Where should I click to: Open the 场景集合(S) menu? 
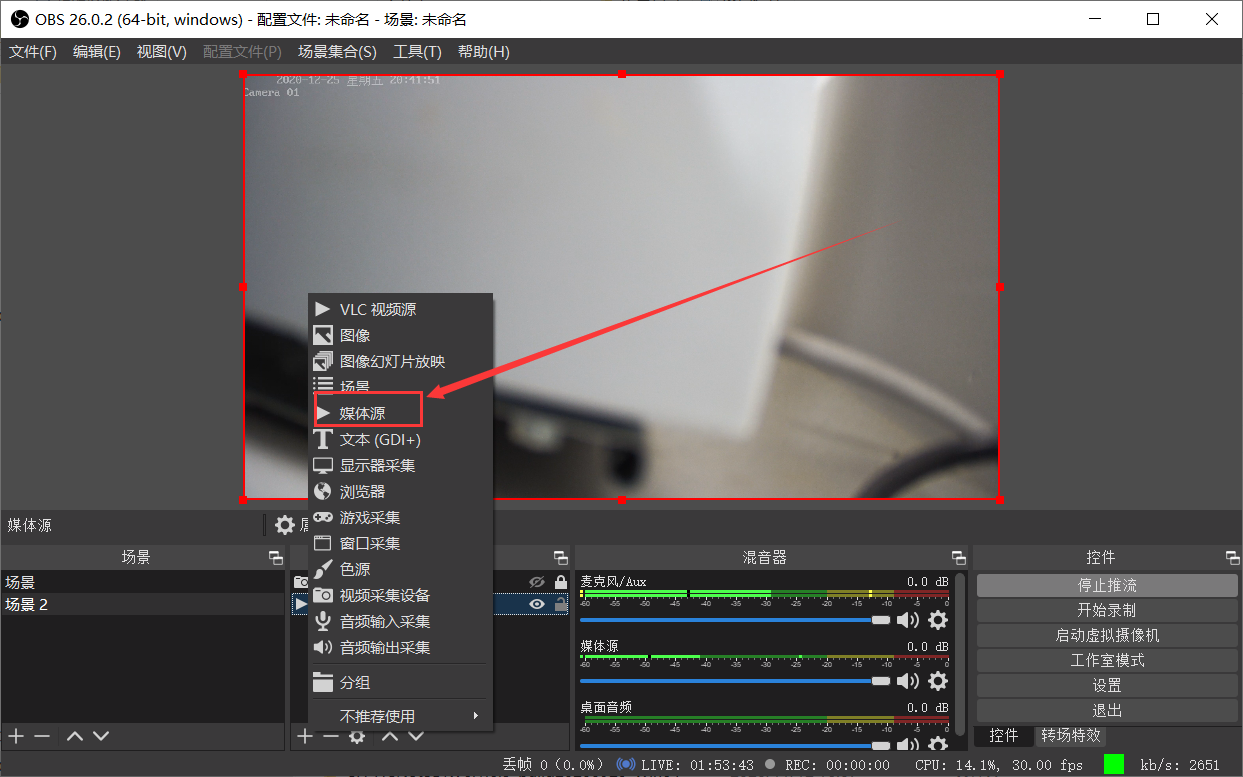click(x=337, y=52)
